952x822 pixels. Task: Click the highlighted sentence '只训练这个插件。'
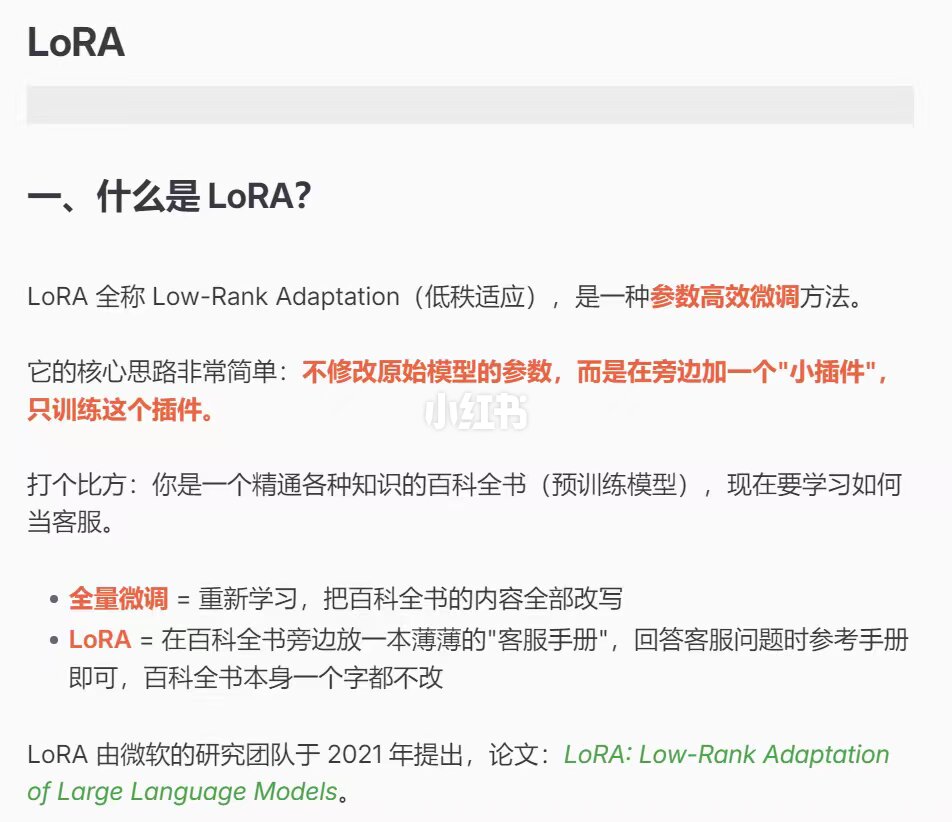(x=121, y=410)
